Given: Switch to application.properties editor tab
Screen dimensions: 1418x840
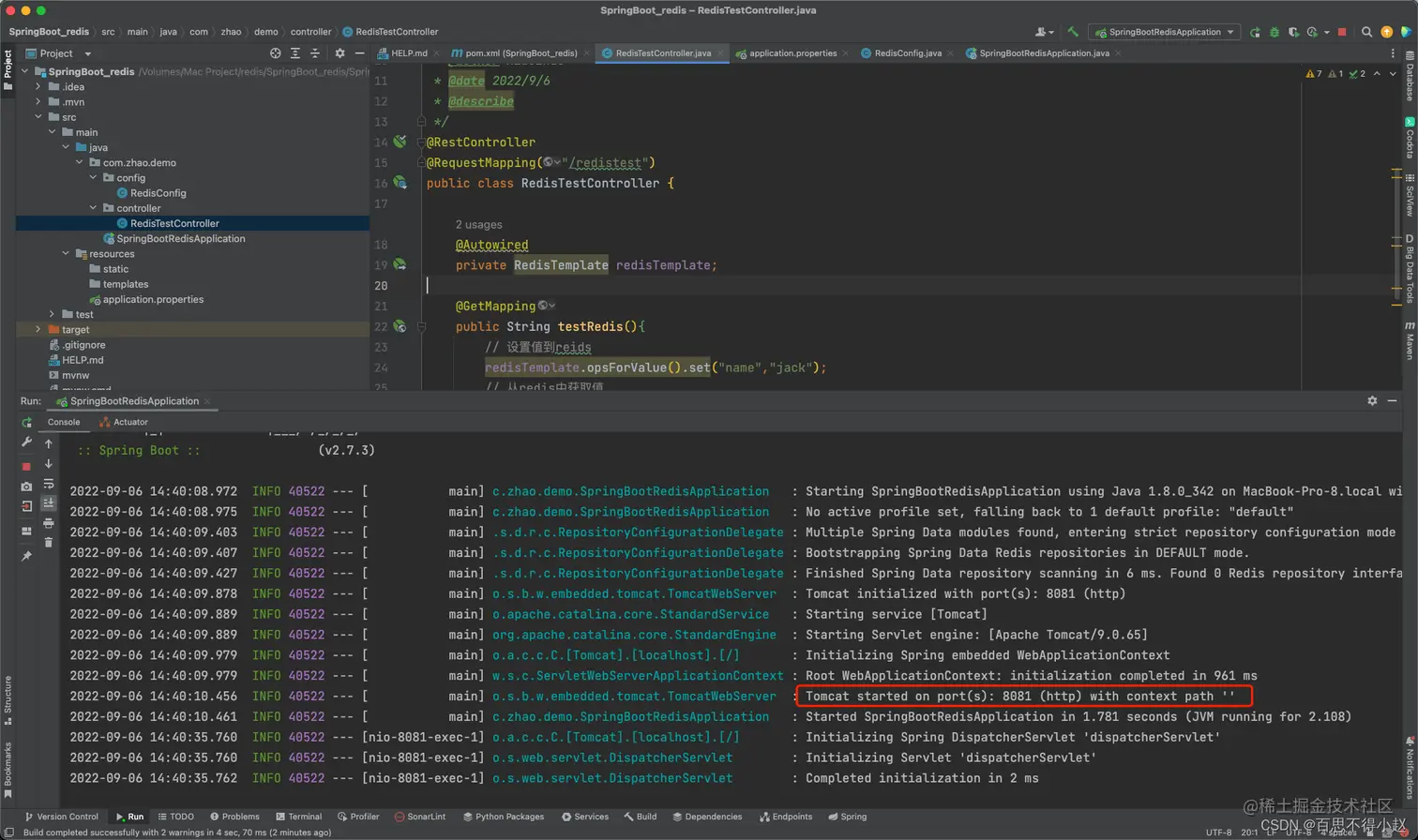Looking at the screenshot, I should coord(792,53).
